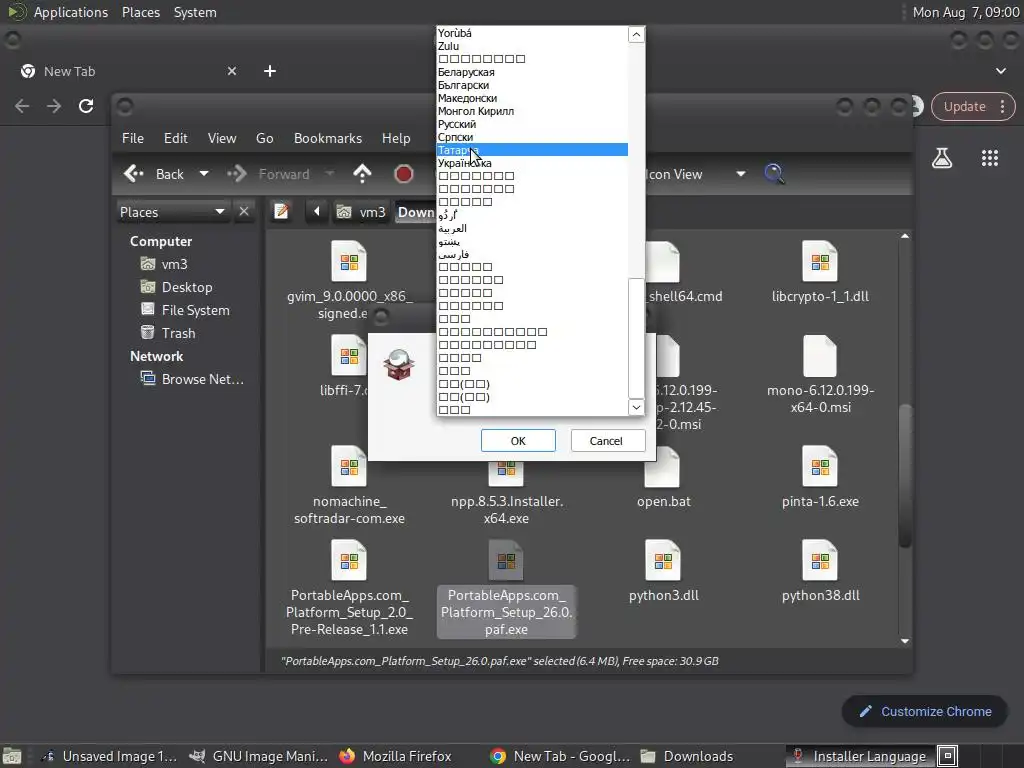
Task: Open File System in Places sidebar
Action: pos(185,310)
